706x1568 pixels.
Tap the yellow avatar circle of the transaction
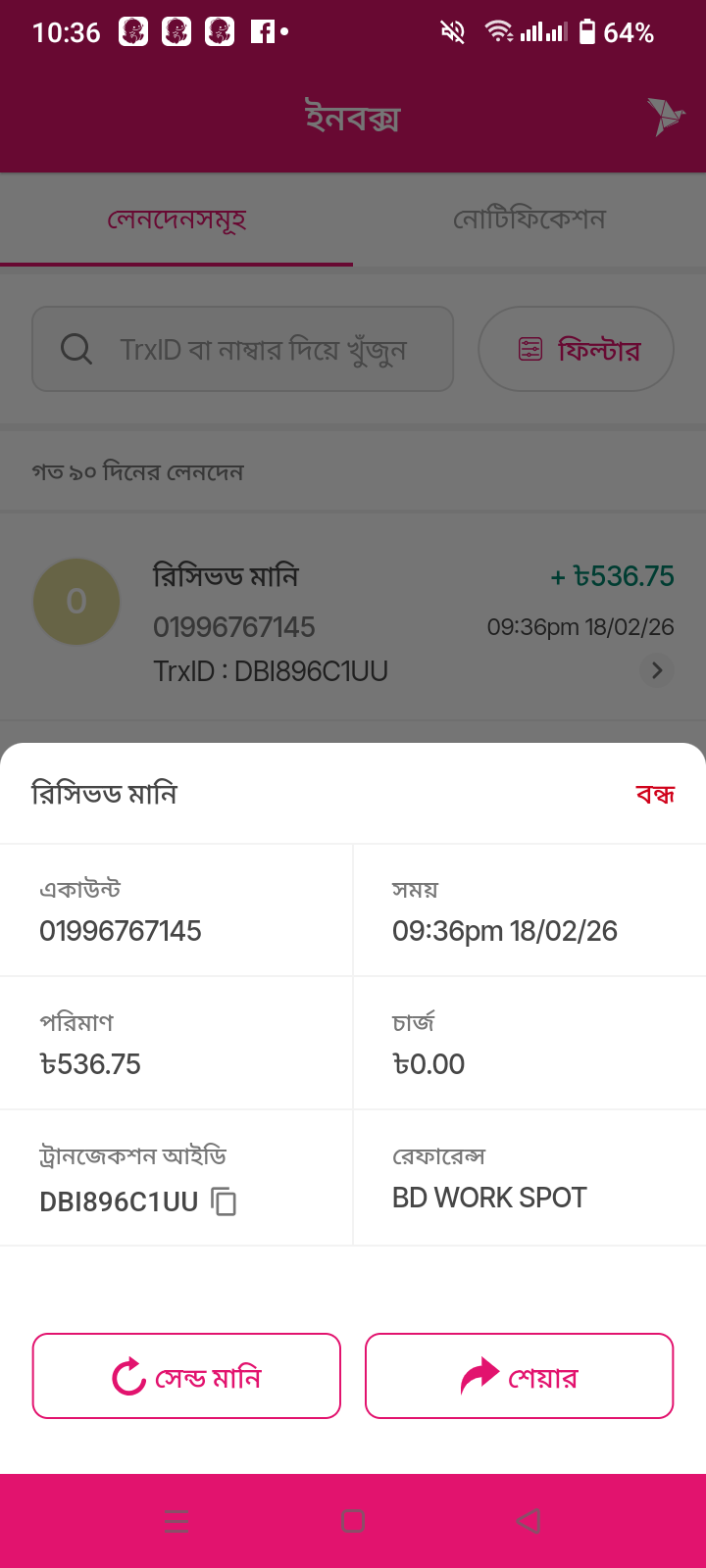[76, 602]
